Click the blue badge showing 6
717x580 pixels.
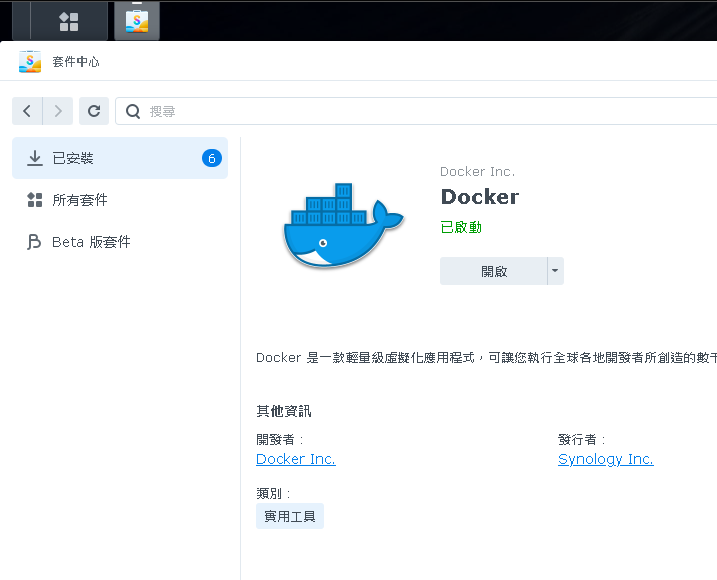click(211, 158)
